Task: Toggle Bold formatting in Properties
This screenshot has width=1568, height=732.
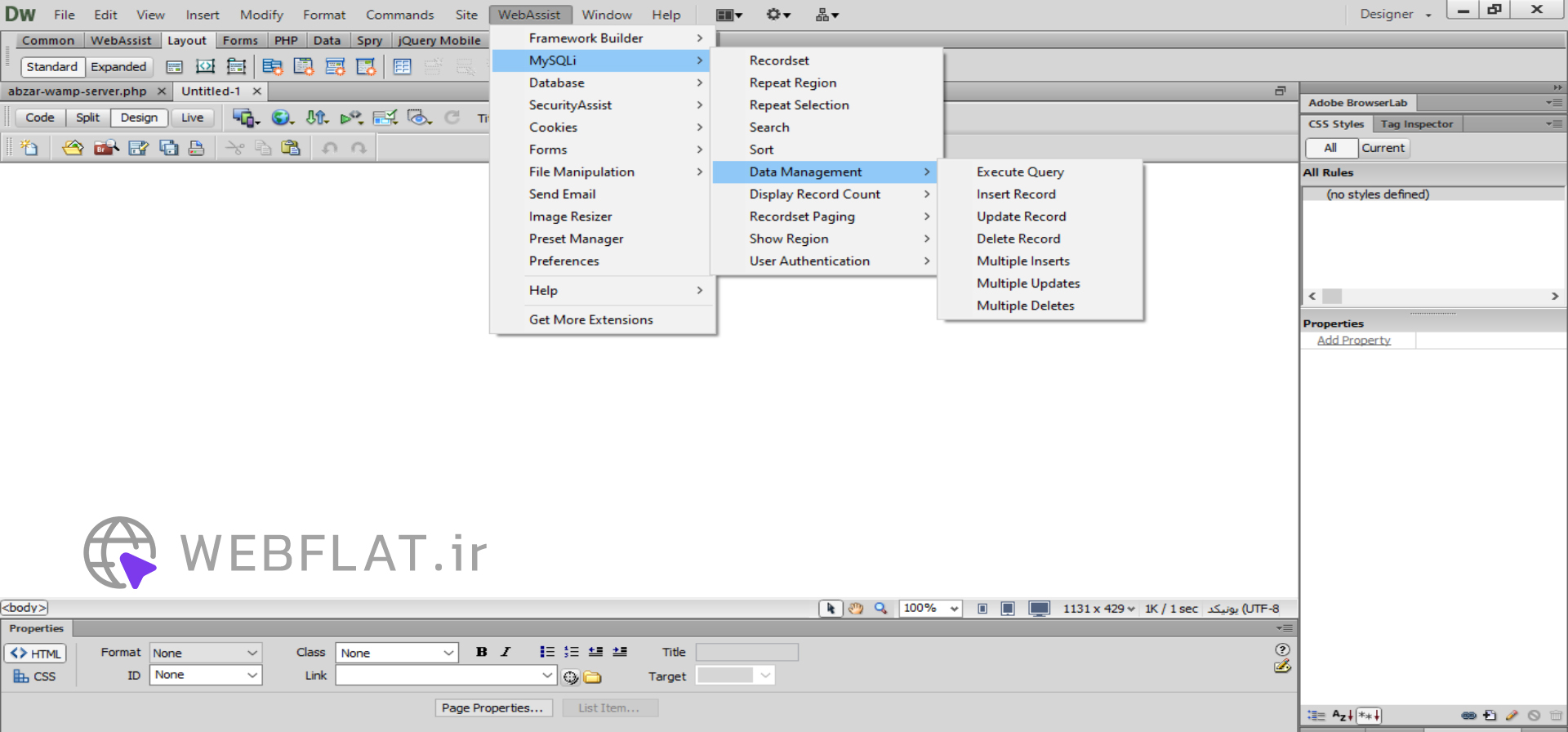Action: pyautogui.click(x=482, y=652)
